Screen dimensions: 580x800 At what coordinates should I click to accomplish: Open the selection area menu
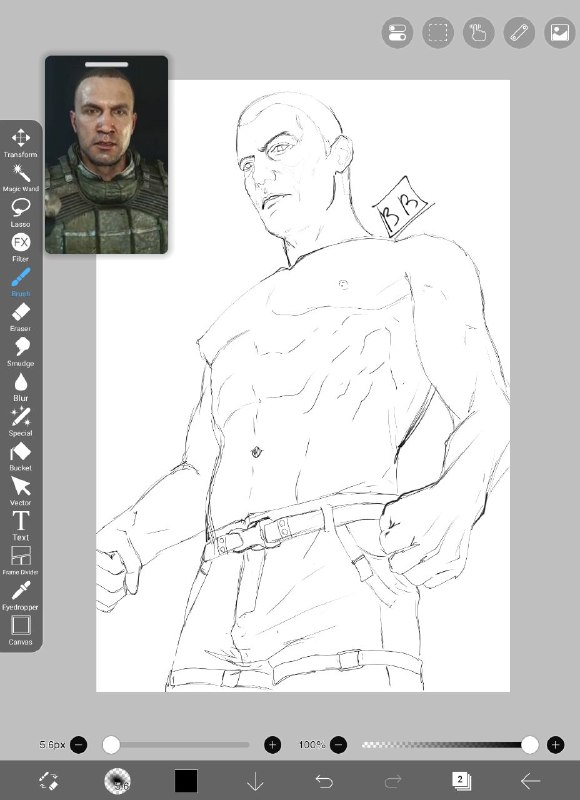(438, 33)
